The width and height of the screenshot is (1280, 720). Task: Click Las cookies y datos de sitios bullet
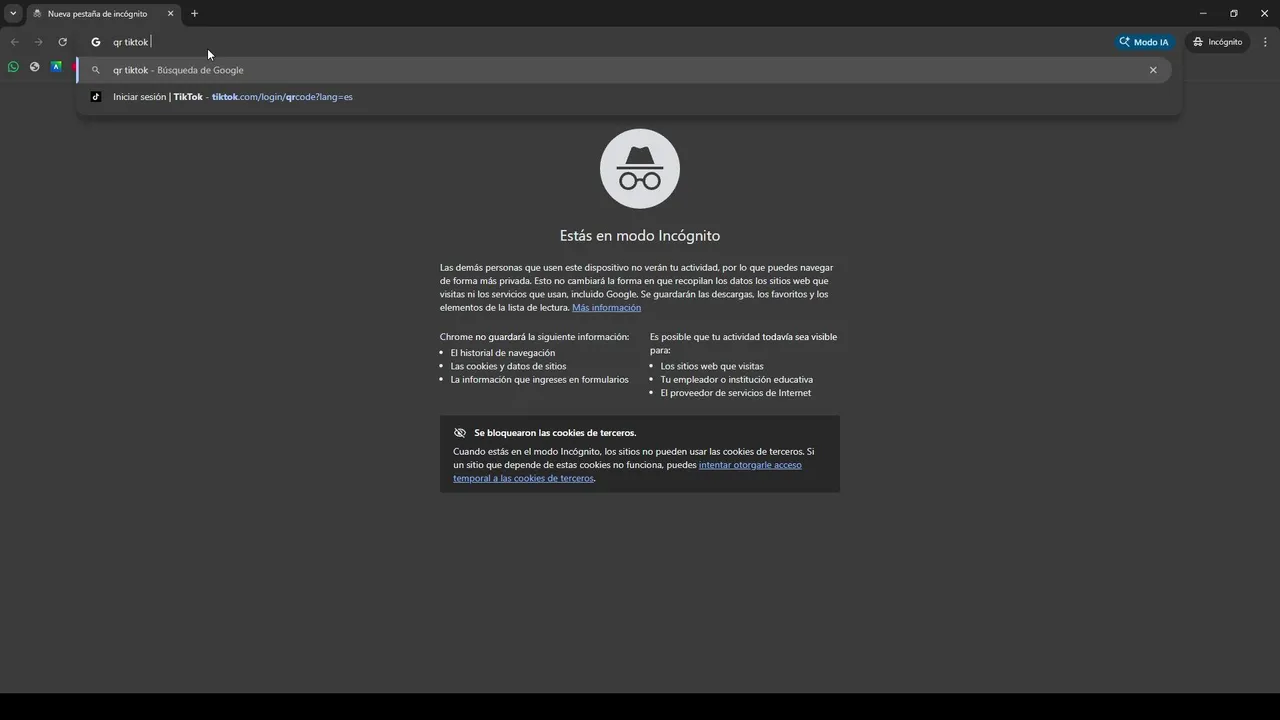point(508,366)
